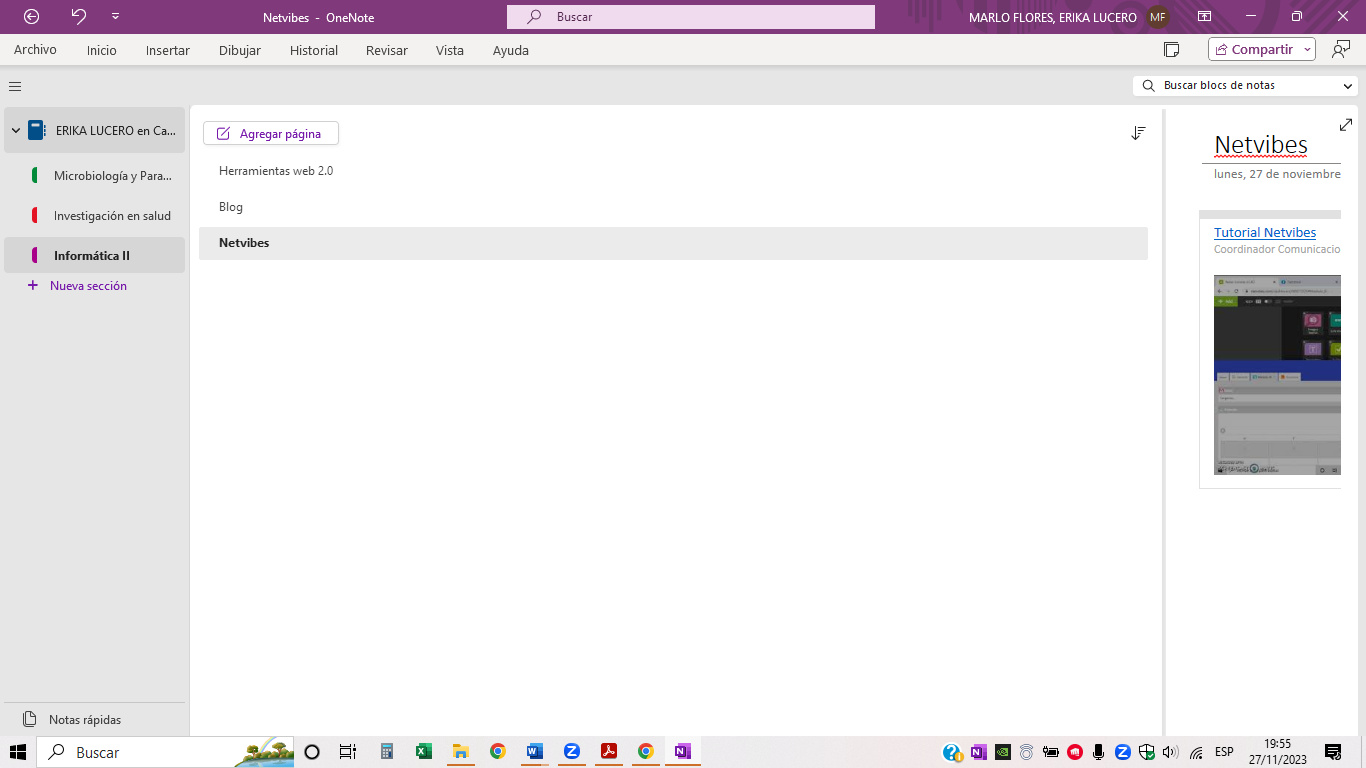Open the Herramientas web 2.0 page
Screen dimensions: 1366x768
tap(673, 171)
